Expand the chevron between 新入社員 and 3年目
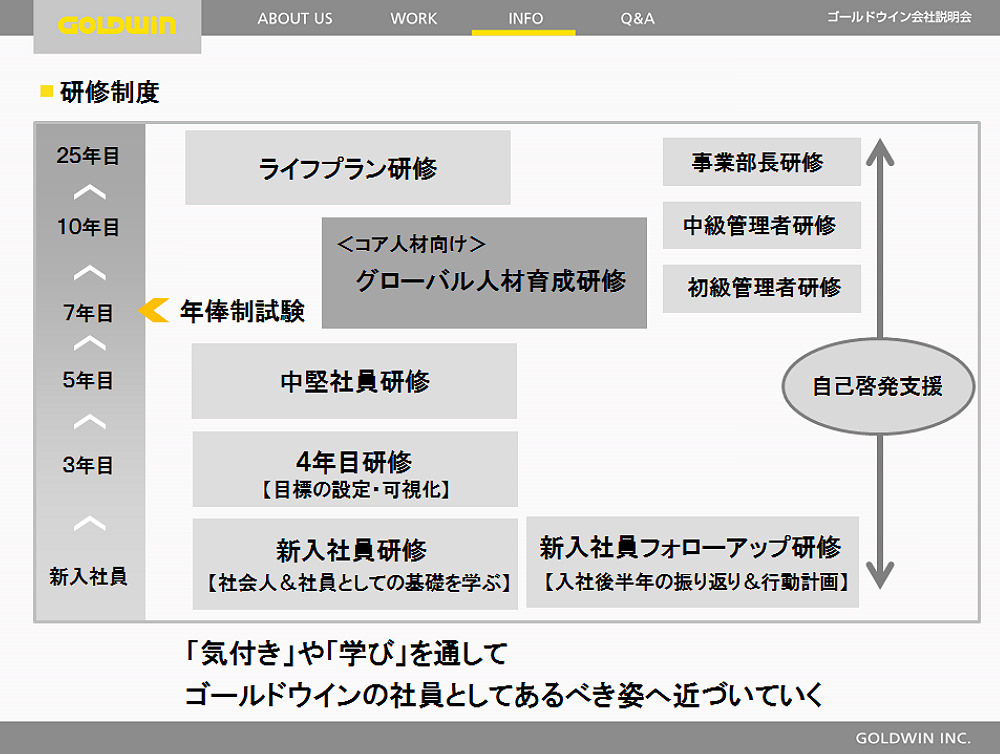The width and height of the screenshot is (1000, 754). [x=90, y=521]
